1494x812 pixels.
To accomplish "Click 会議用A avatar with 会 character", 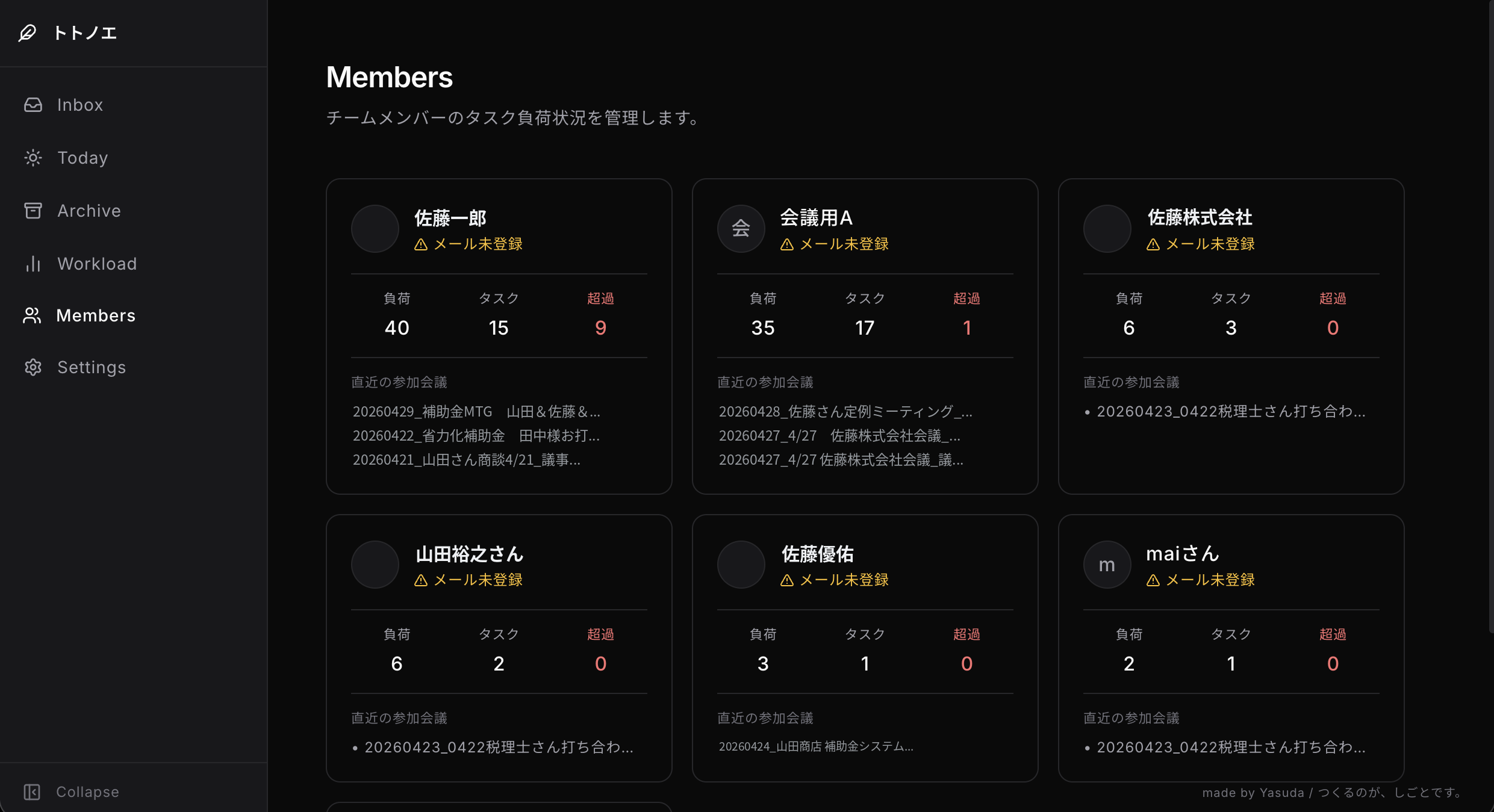I will point(741,229).
